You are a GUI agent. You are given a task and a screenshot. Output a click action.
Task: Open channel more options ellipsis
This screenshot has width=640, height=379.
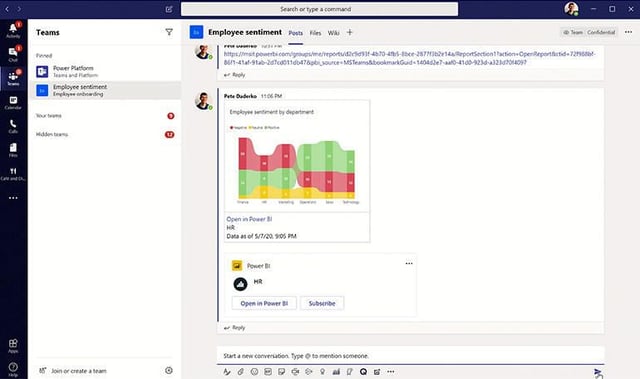point(629,32)
